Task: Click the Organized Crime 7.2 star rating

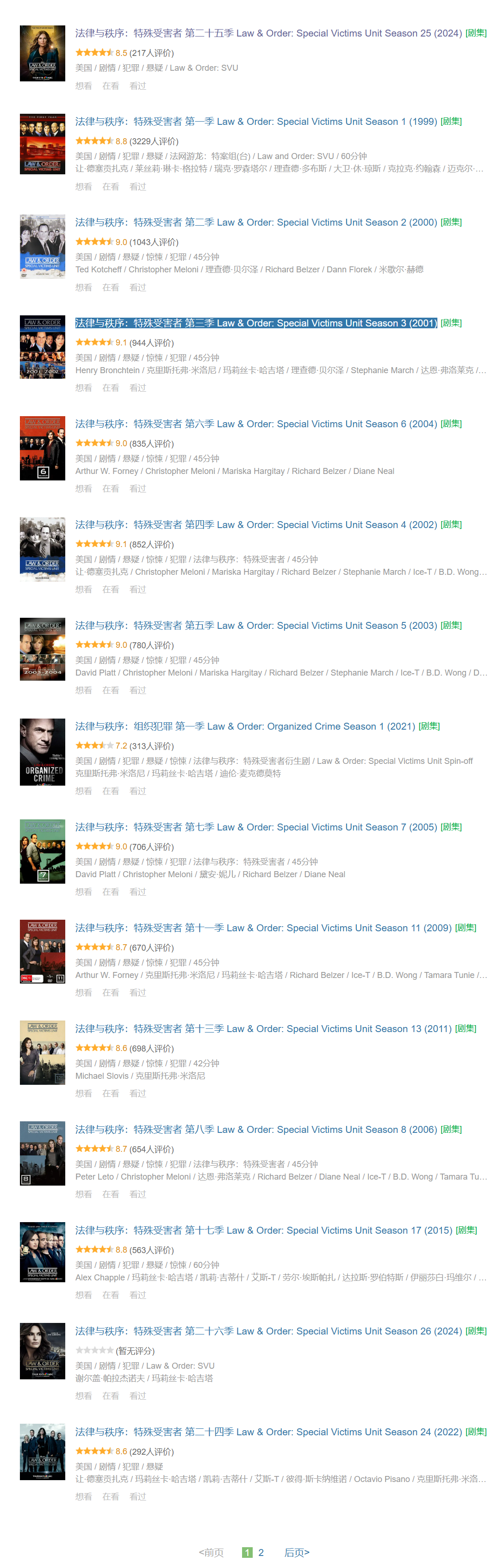Action: (94, 746)
